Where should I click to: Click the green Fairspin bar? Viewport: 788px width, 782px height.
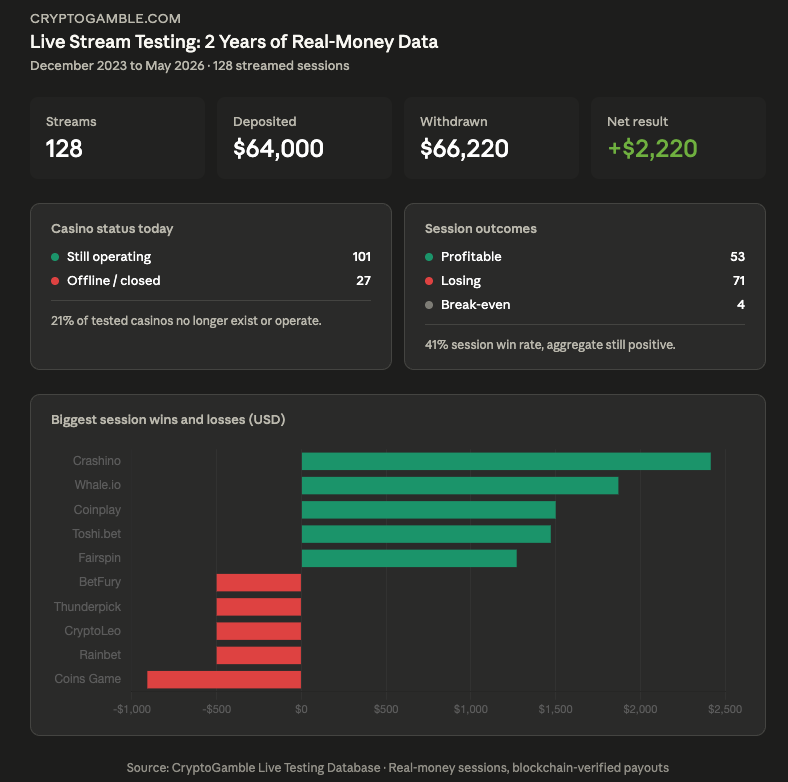click(409, 558)
